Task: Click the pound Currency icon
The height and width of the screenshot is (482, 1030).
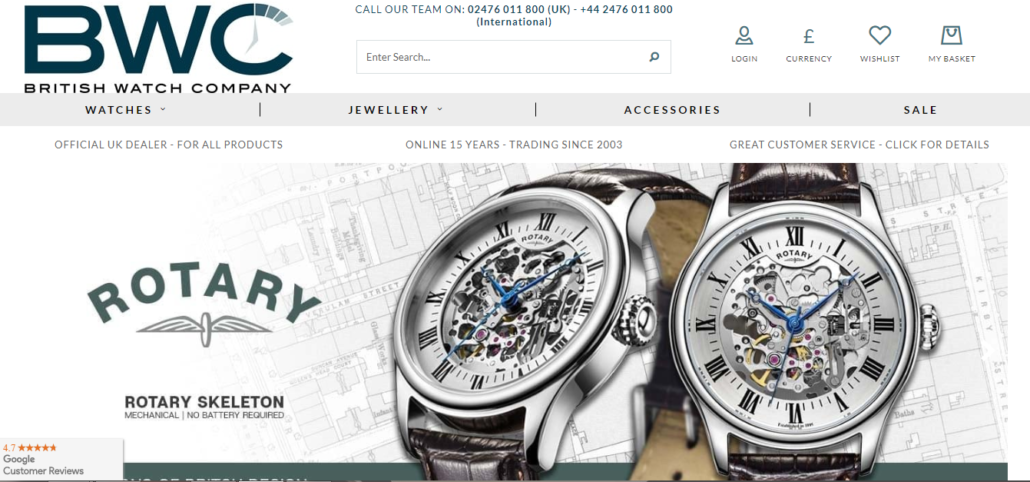Action: coord(809,36)
